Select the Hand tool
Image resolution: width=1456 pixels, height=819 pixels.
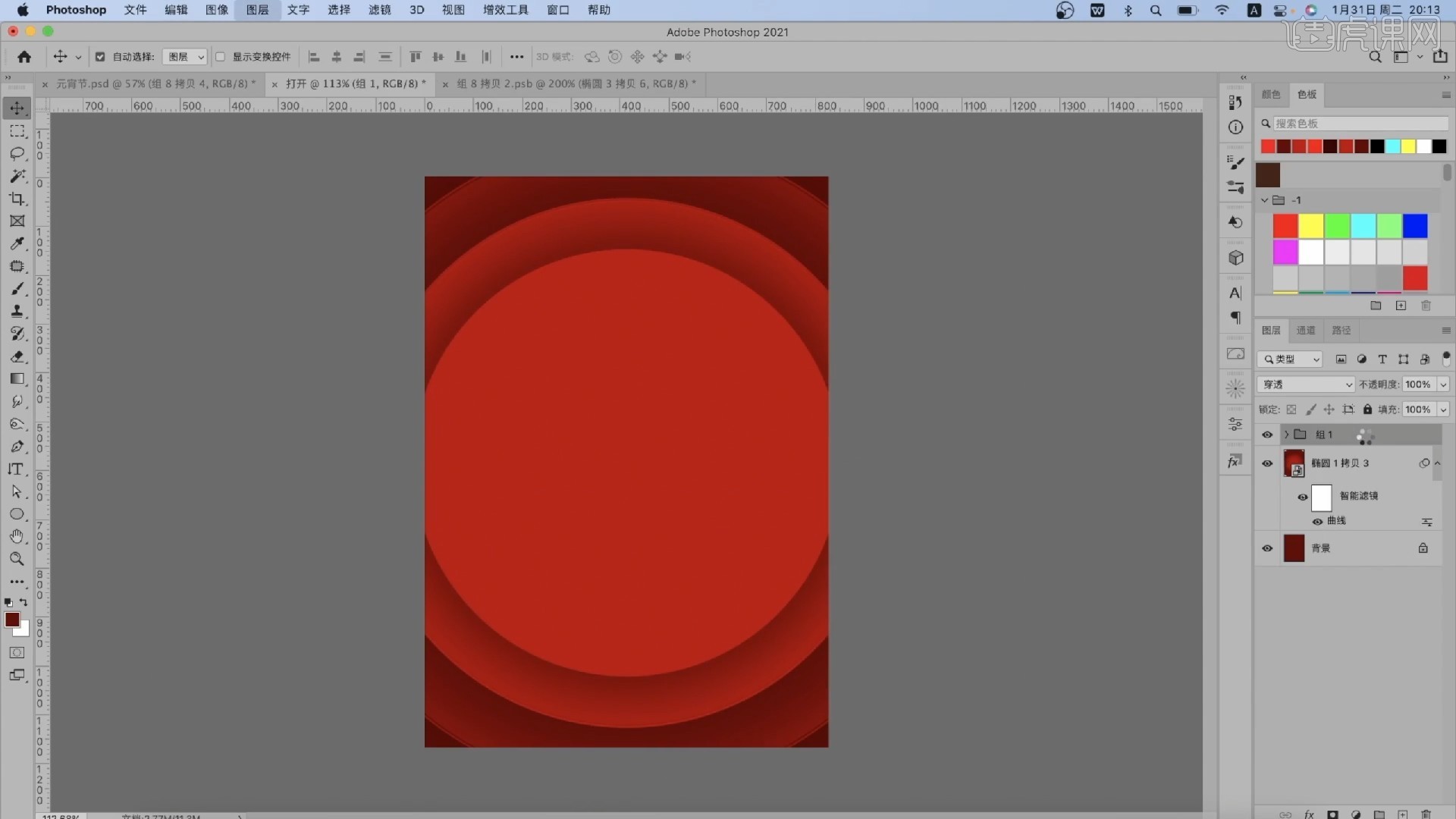coord(17,536)
